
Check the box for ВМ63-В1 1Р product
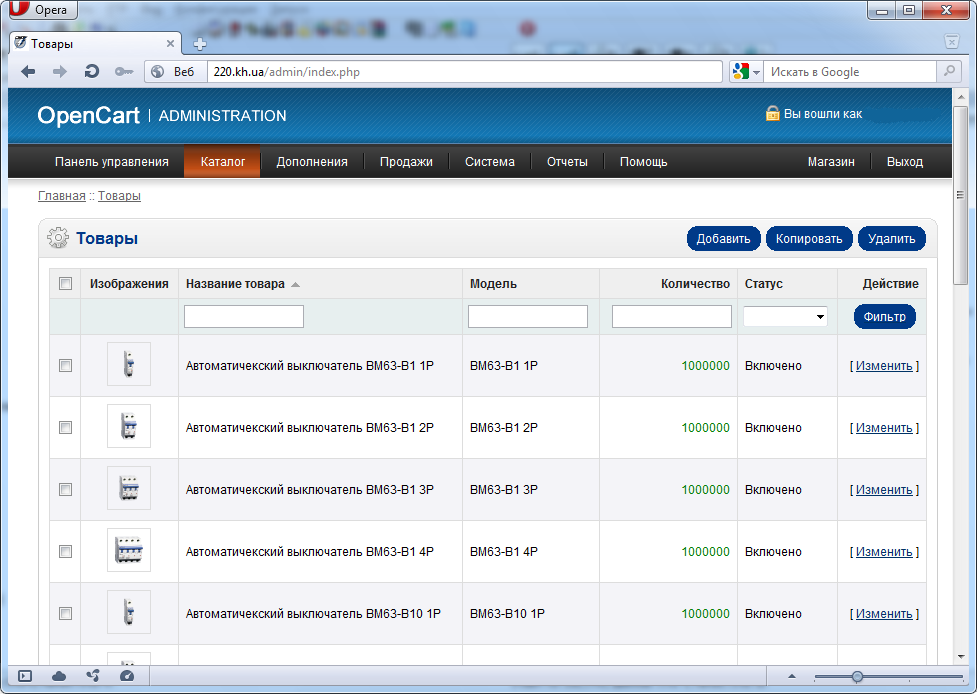(66, 366)
